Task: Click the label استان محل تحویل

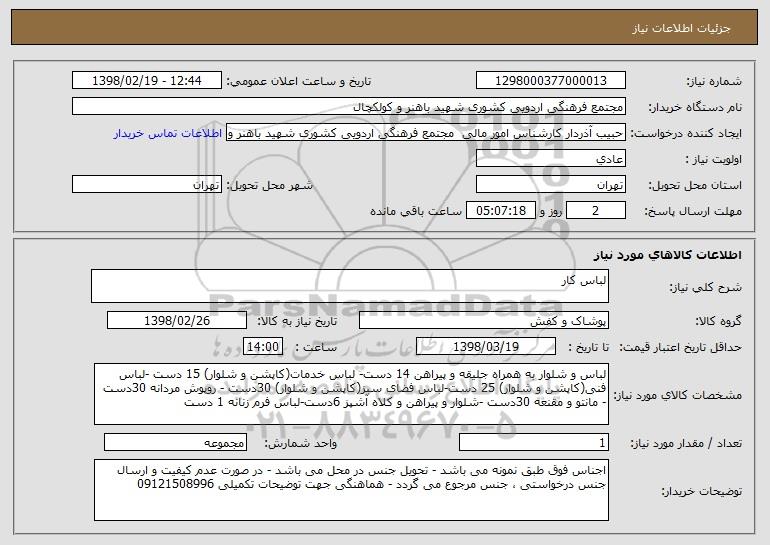Action: click(695, 185)
